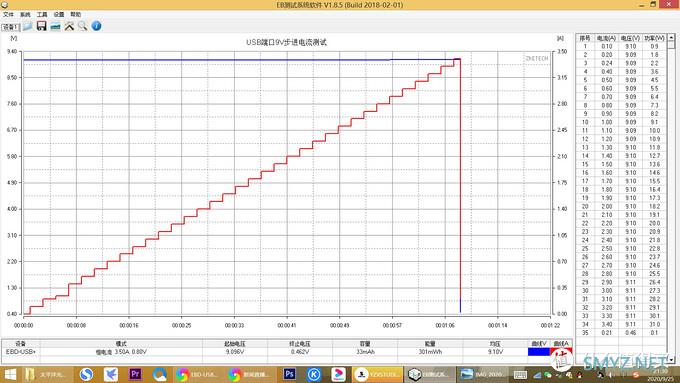Screen dimensions: 680x383
Task: Click the scroll up arrow of data table
Action: tap(671, 38)
